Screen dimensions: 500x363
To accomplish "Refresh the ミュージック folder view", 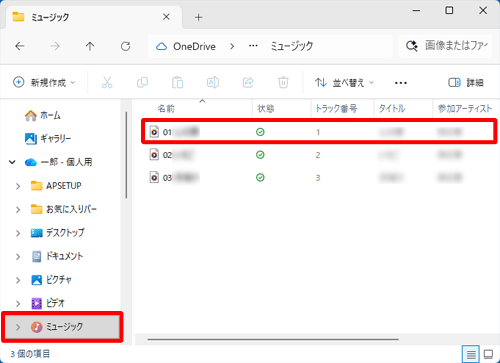I will coord(125,46).
